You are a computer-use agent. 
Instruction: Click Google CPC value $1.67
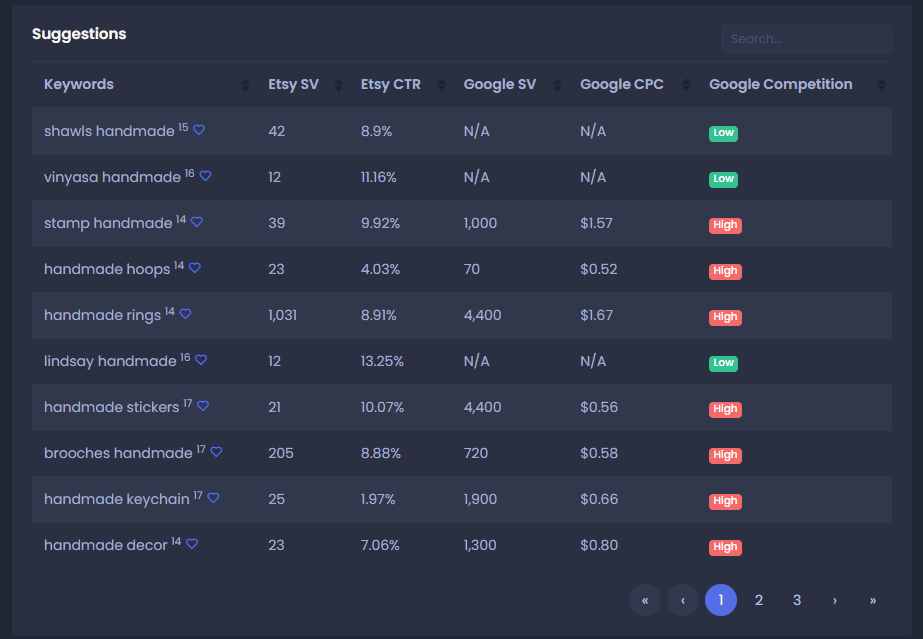597,315
